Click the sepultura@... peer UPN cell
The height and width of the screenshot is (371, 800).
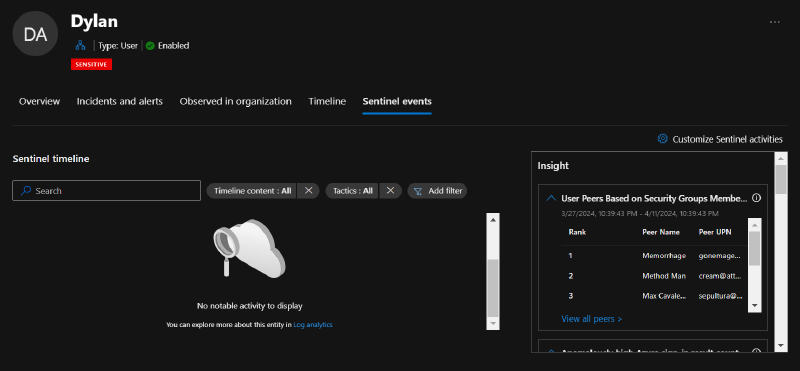coord(720,296)
